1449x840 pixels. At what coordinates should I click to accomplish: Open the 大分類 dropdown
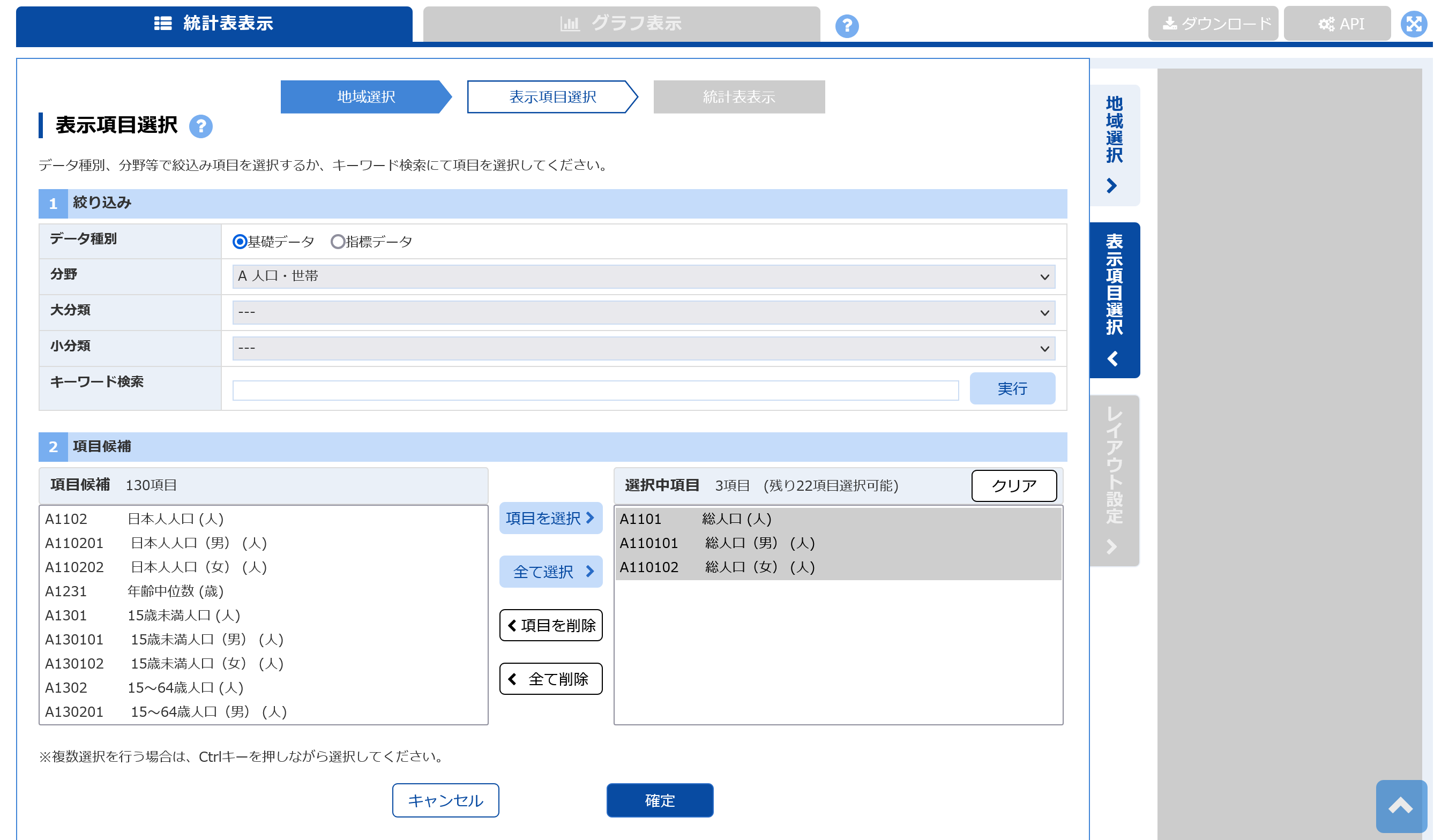pos(644,312)
